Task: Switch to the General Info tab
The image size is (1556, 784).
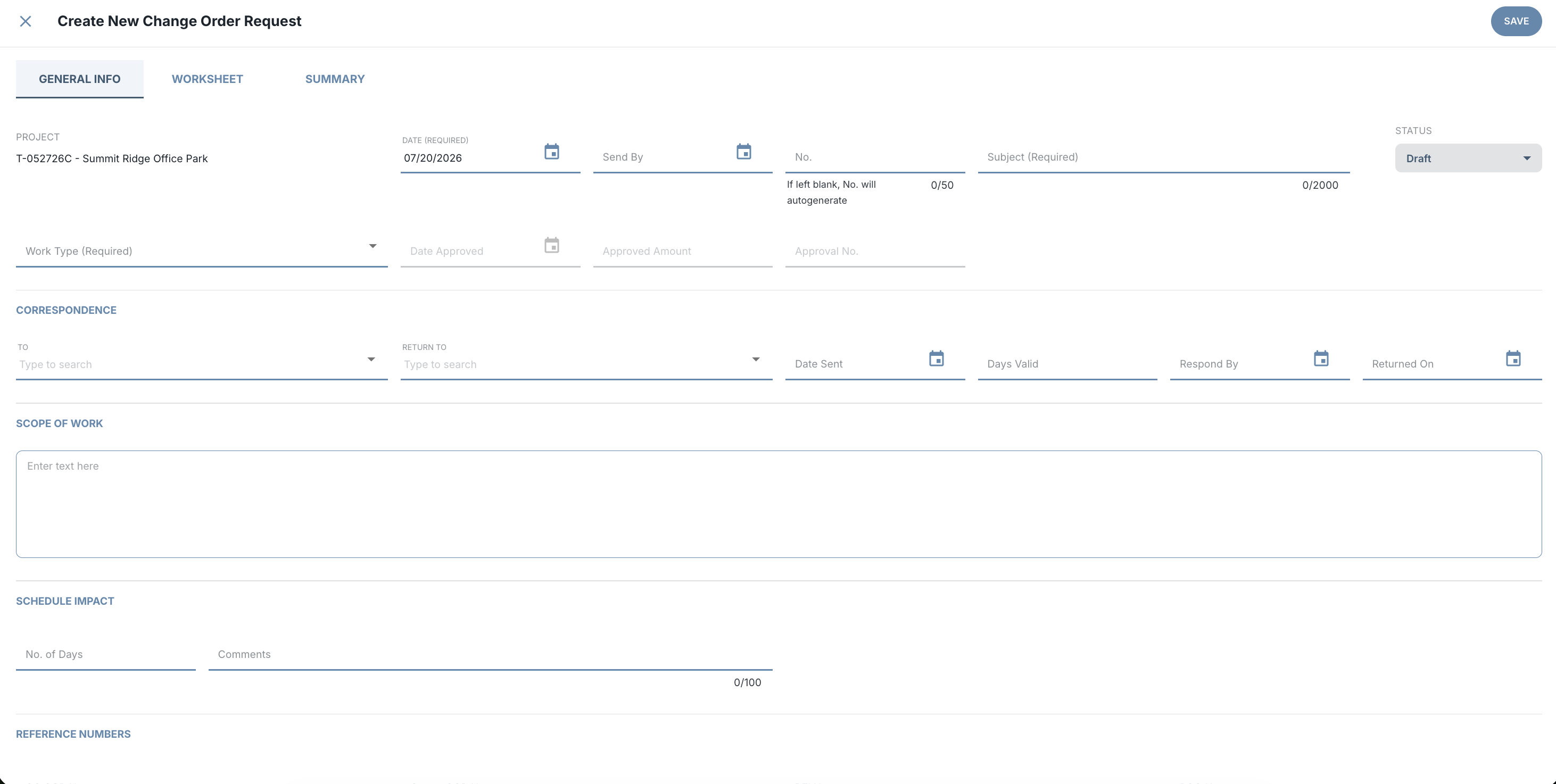Action: click(x=80, y=79)
